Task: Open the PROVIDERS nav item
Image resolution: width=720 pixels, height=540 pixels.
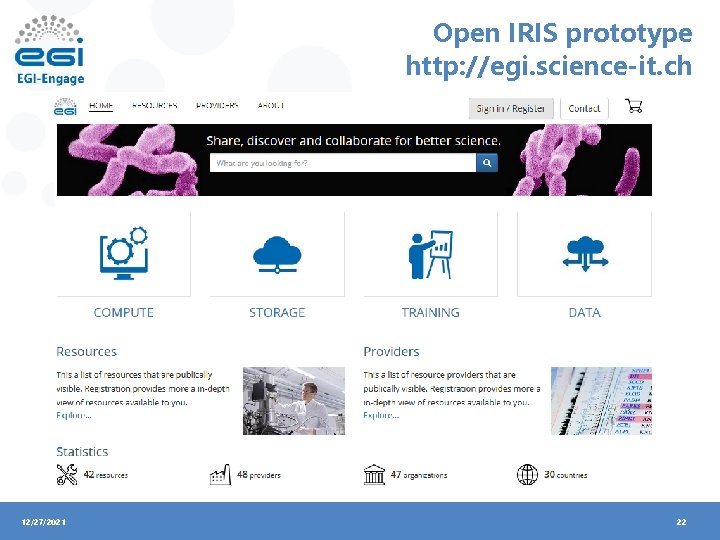Action: (x=217, y=106)
